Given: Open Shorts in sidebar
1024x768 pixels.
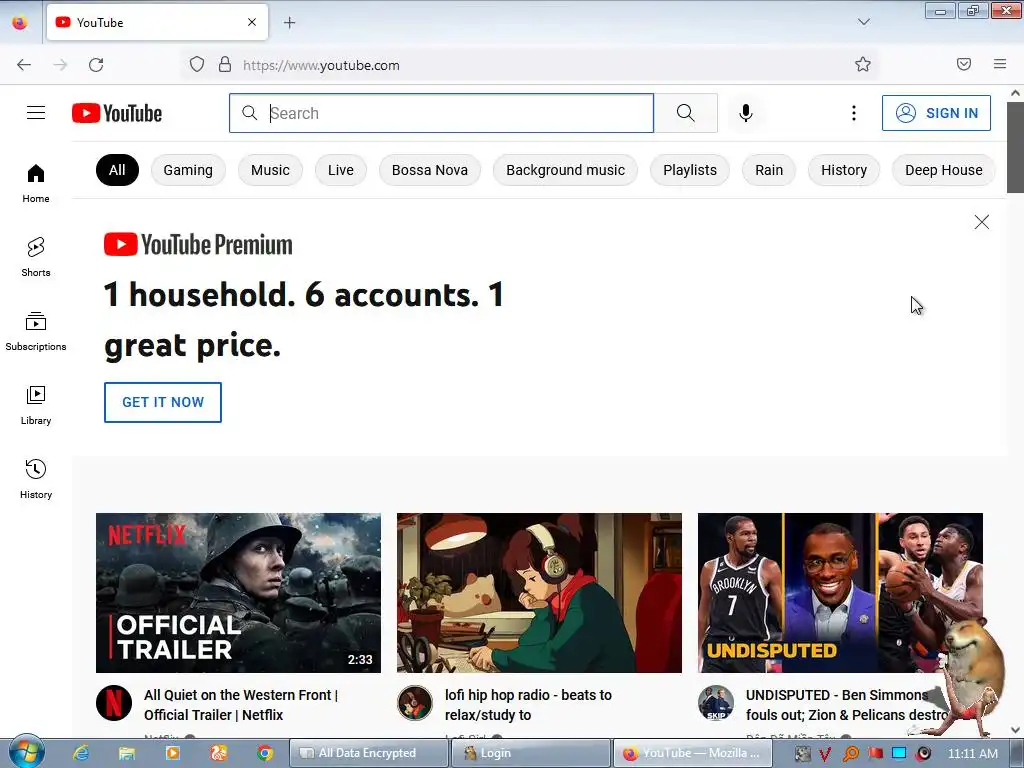Looking at the screenshot, I should tap(36, 257).
